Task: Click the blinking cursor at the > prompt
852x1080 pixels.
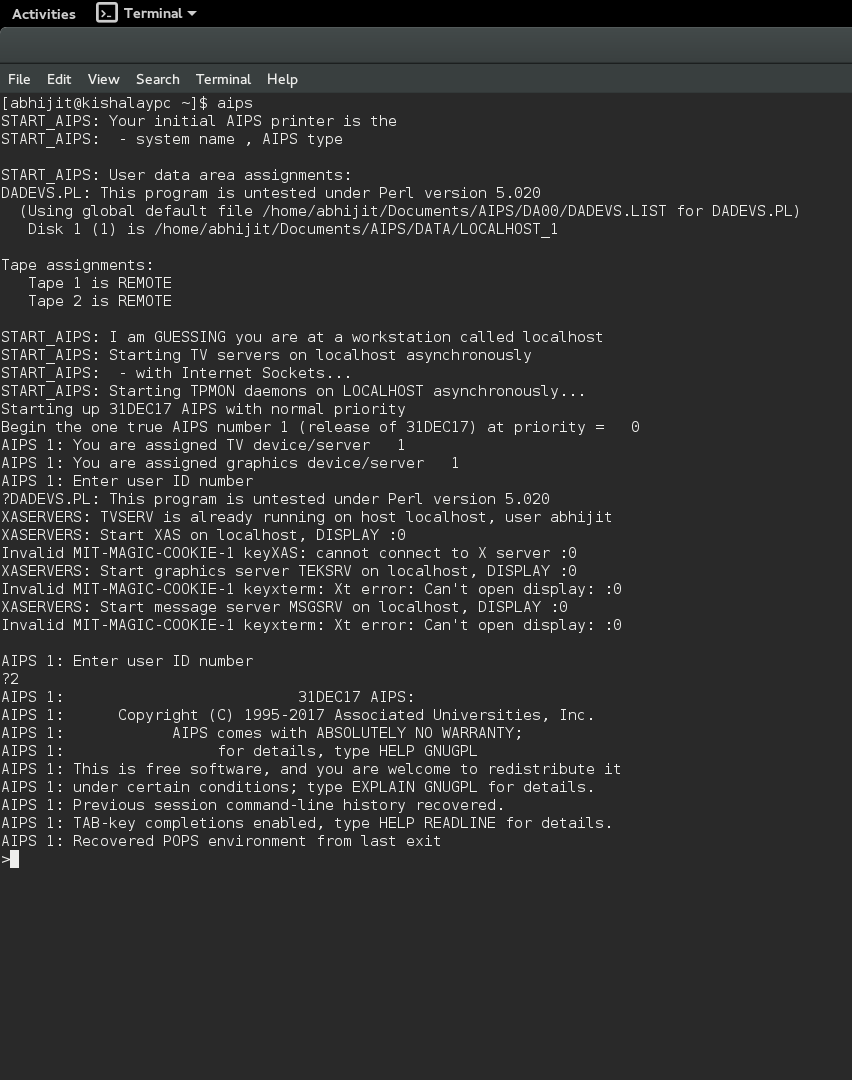Action: coord(14,859)
